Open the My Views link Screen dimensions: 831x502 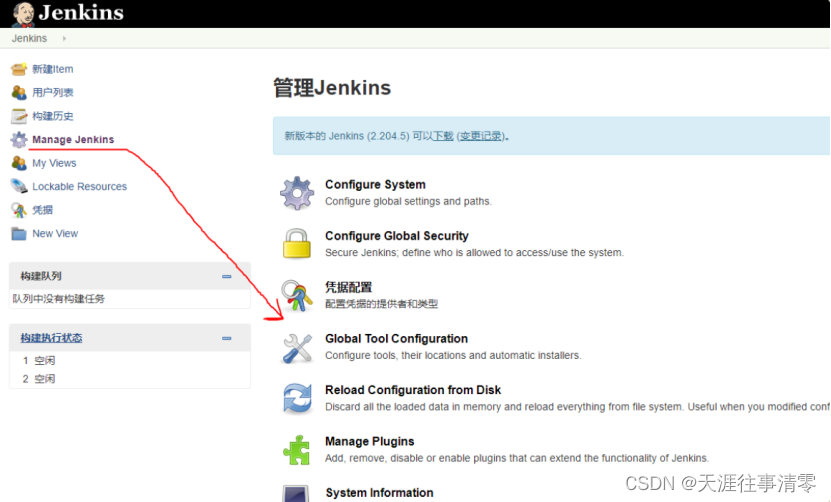[54, 163]
